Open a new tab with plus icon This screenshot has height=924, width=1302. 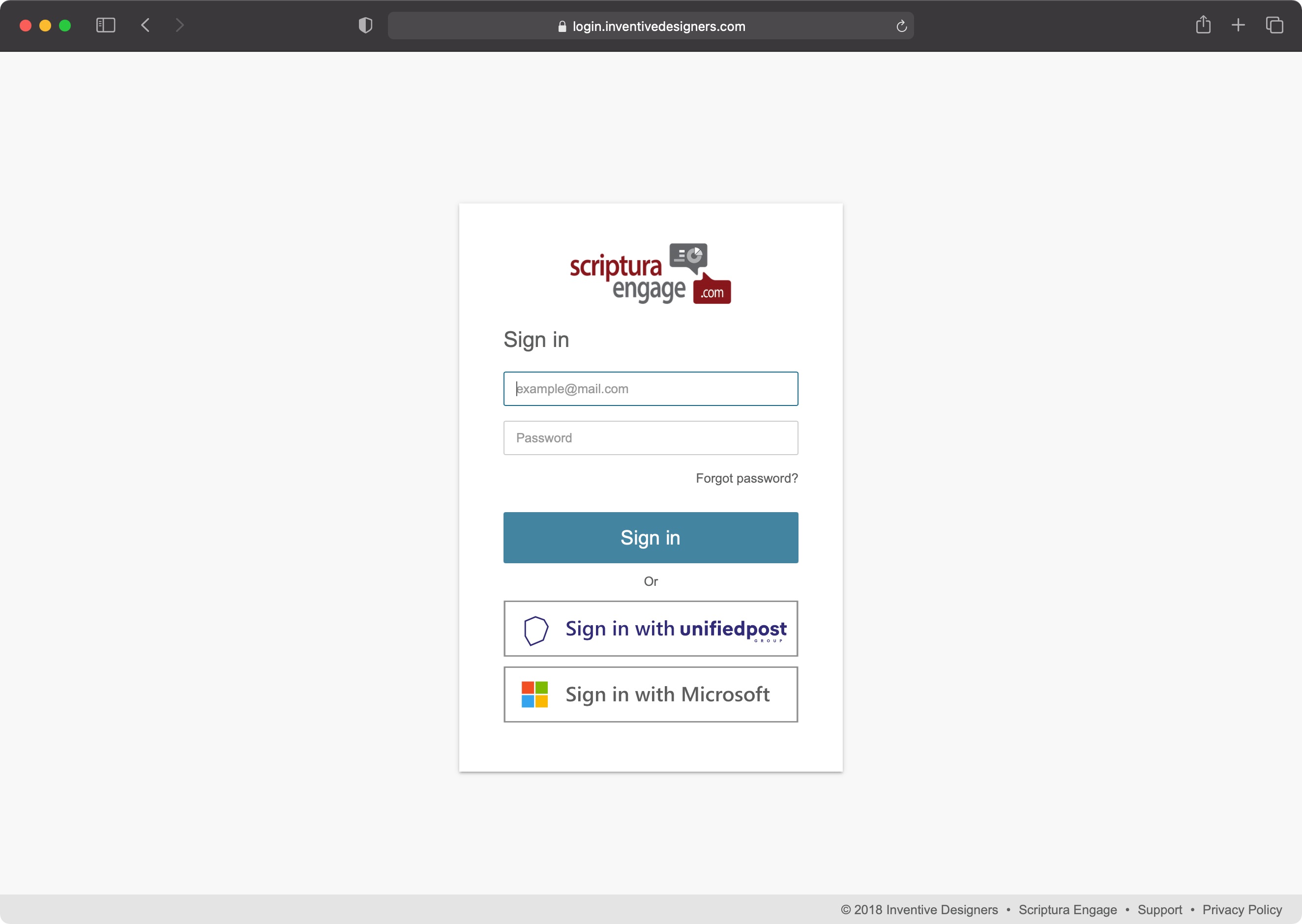tap(1238, 26)
